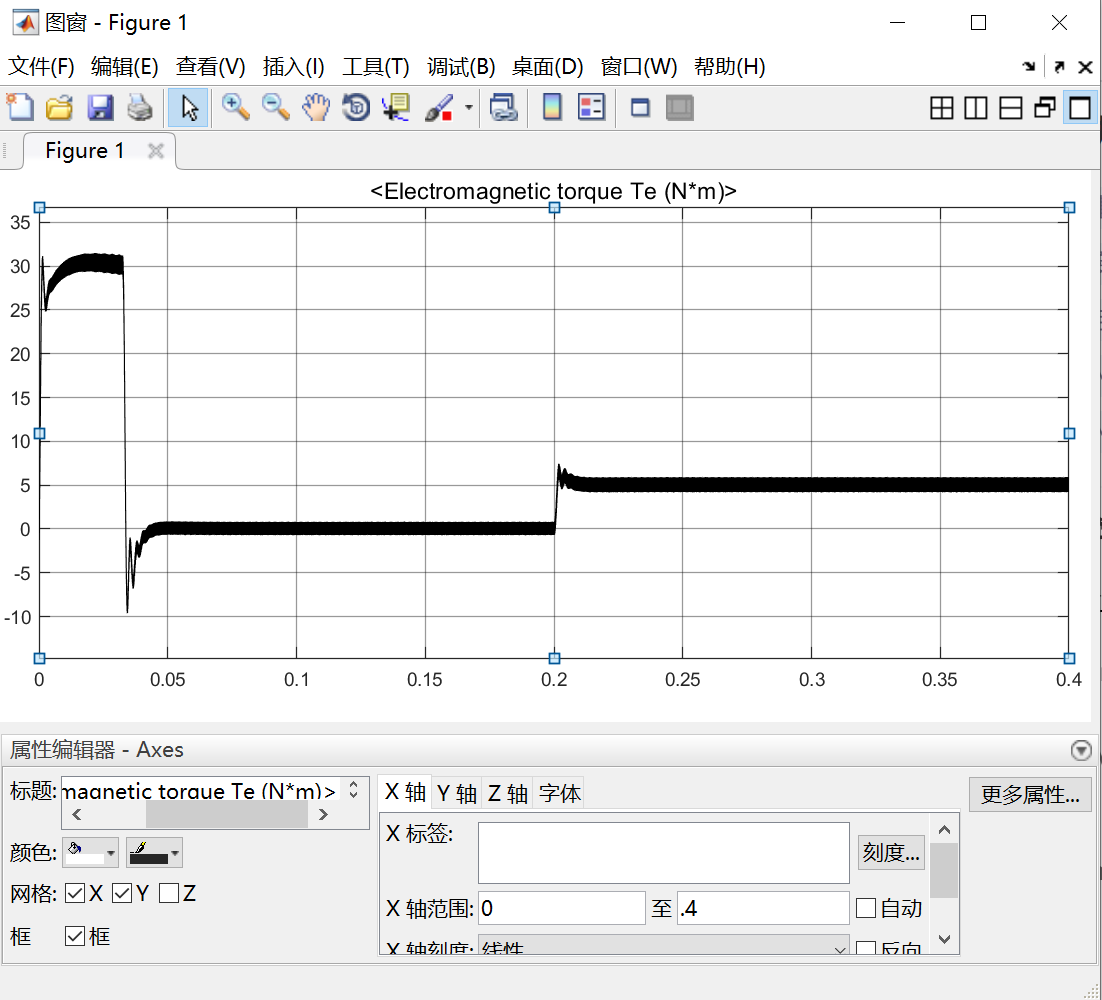1102x1000 pixels.
Task: Switch to 字体 tab
Action: click(559, 793)
